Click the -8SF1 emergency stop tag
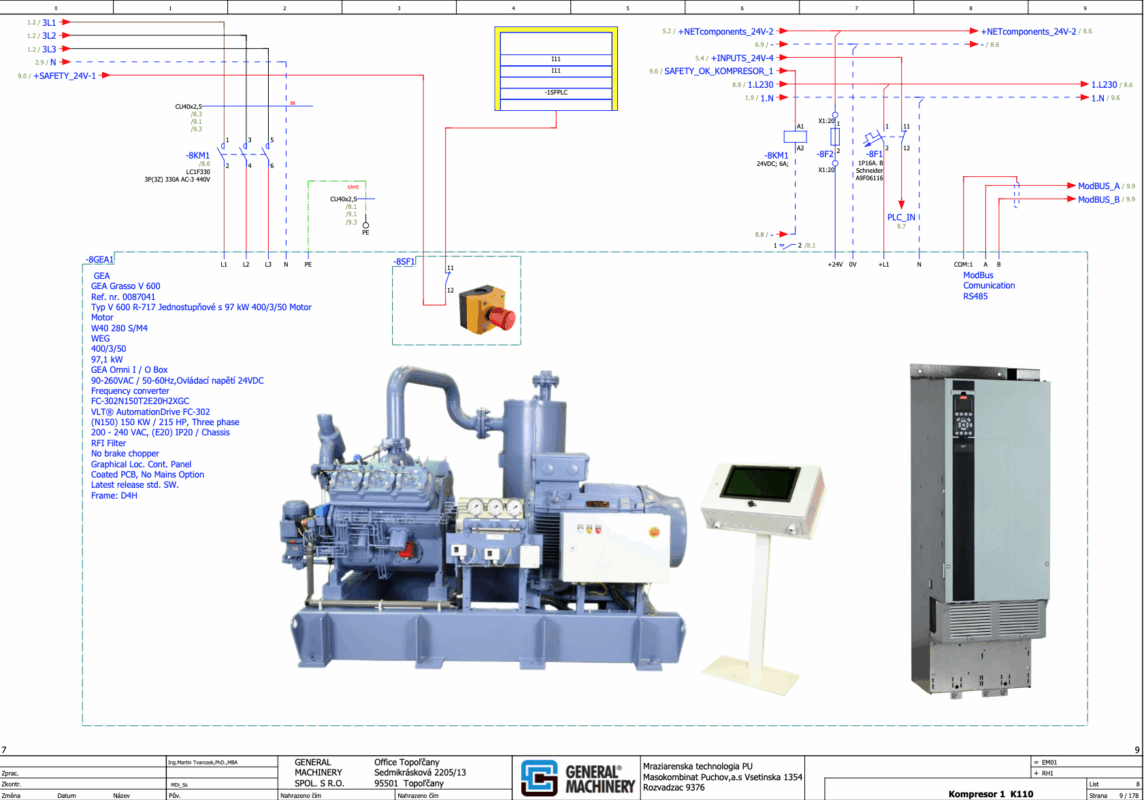This screenshot has width=1144, height=800. click(x=404, y=262)
